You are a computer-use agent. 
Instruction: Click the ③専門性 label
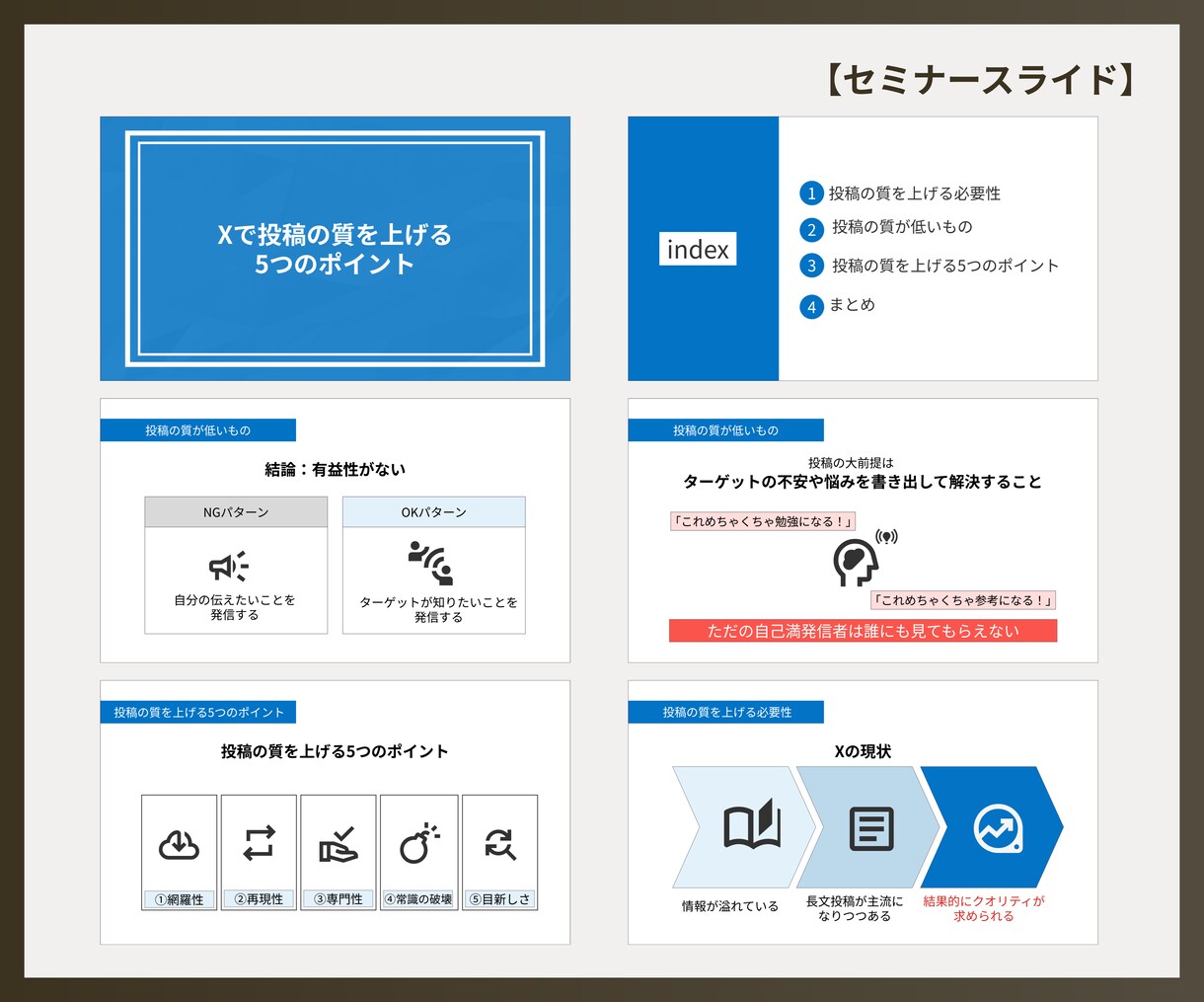[339, 899]
